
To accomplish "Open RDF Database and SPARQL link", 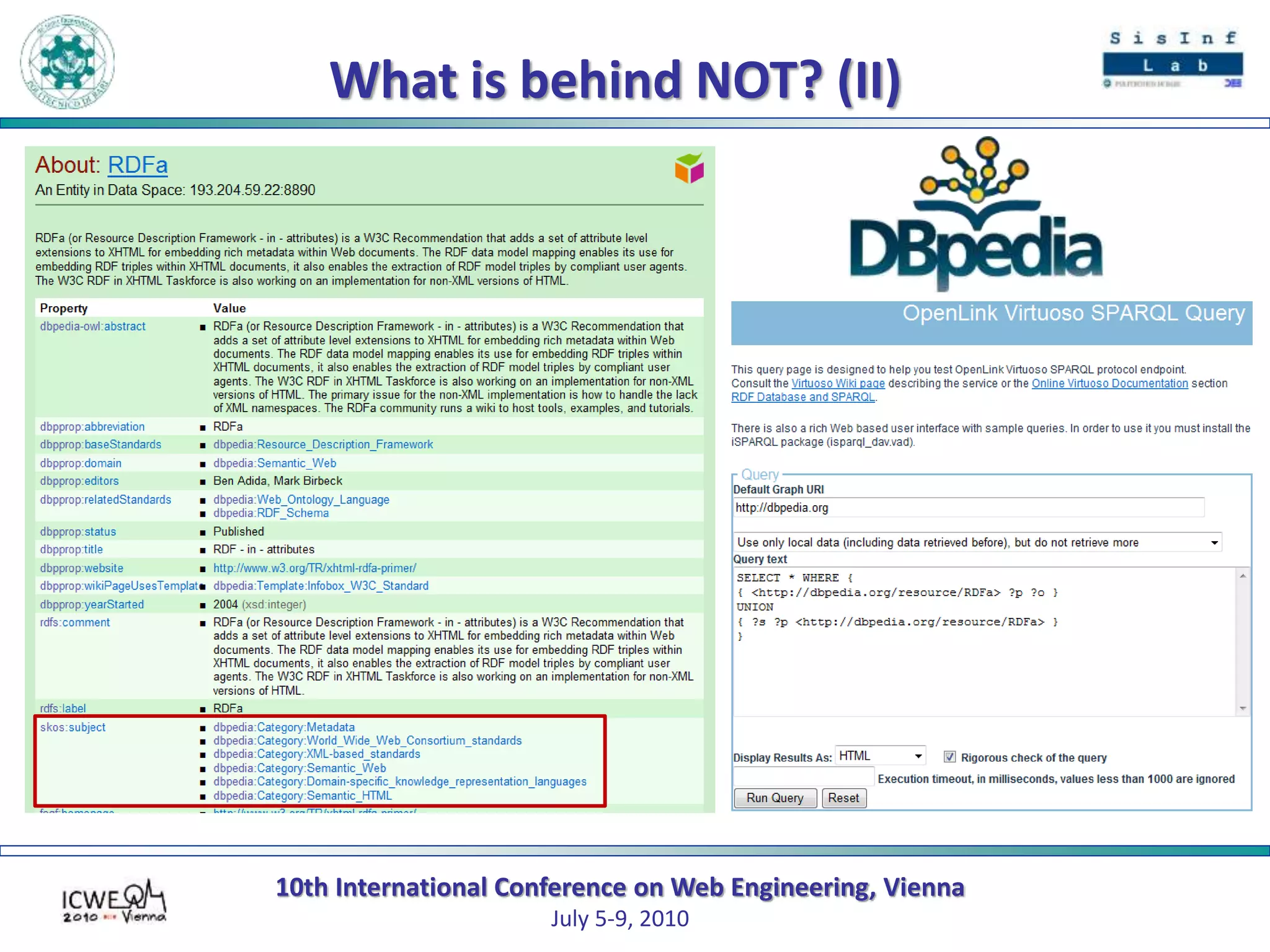I will (803, 397).
